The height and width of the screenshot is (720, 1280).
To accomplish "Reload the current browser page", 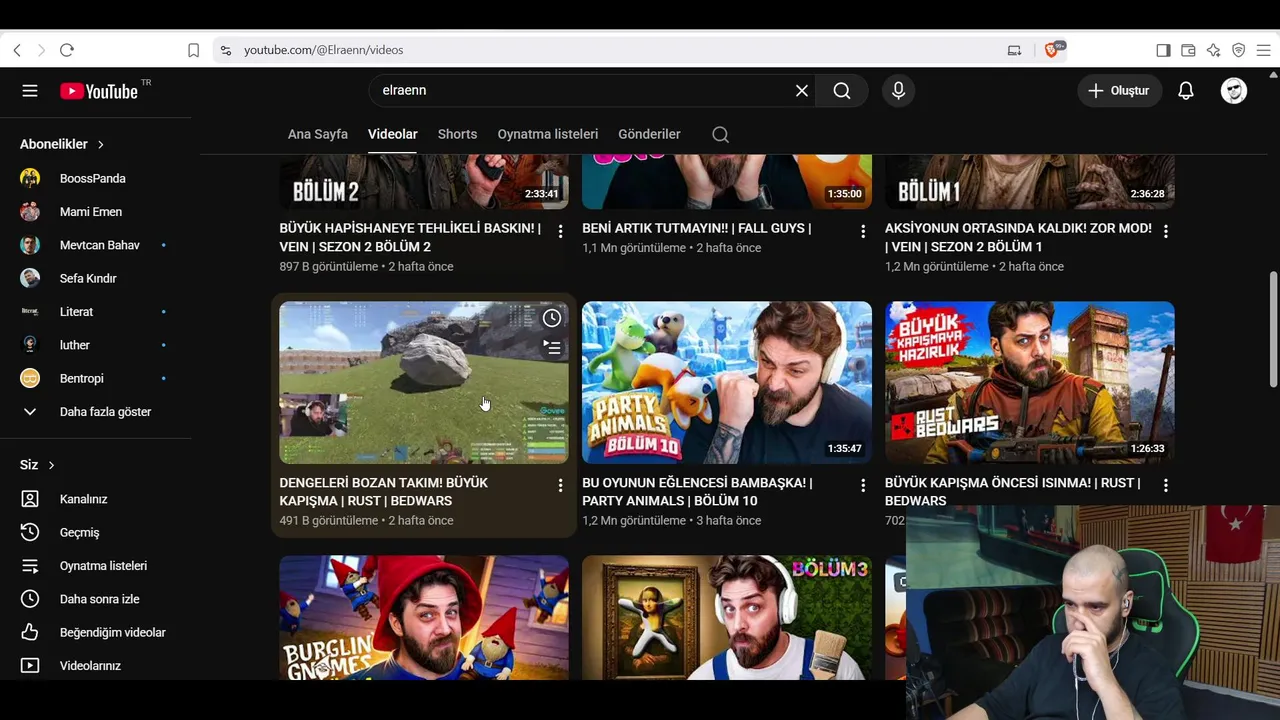I will coord(67,50).
